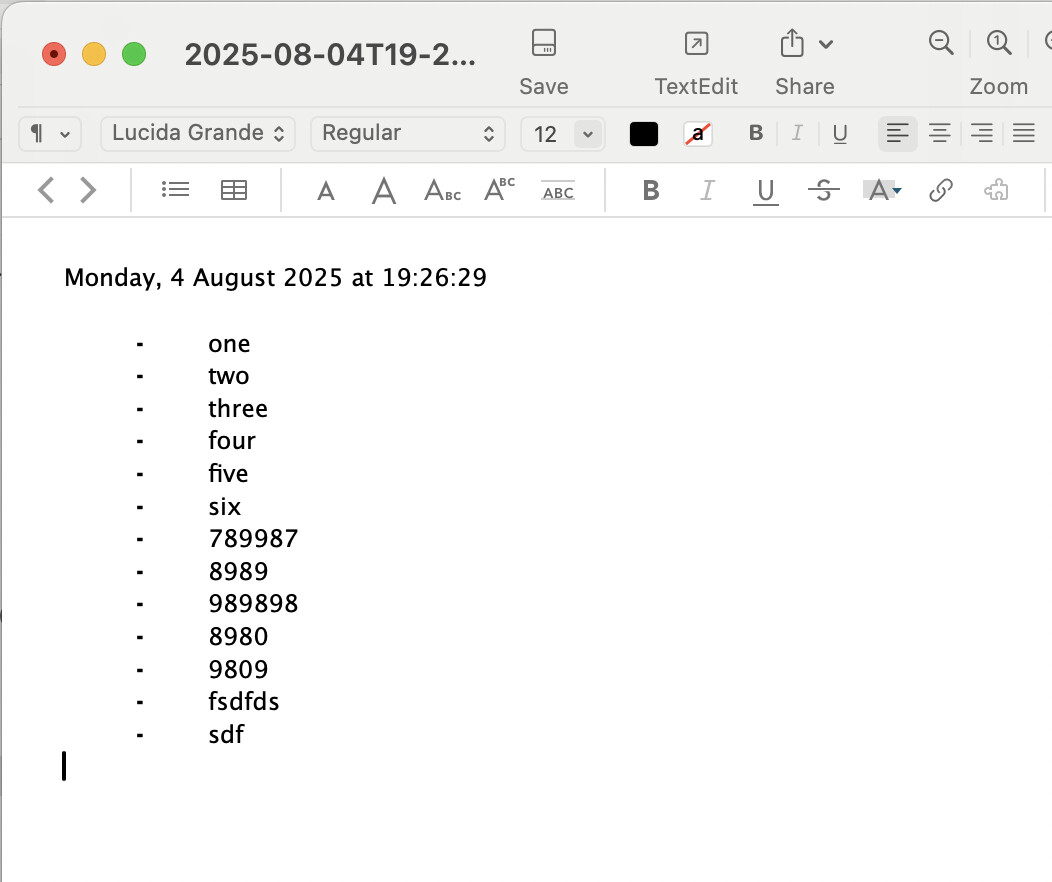
Task: Open the paragraph style pilcrow menu
Action: pyautogui.click(x=49, y=133)
